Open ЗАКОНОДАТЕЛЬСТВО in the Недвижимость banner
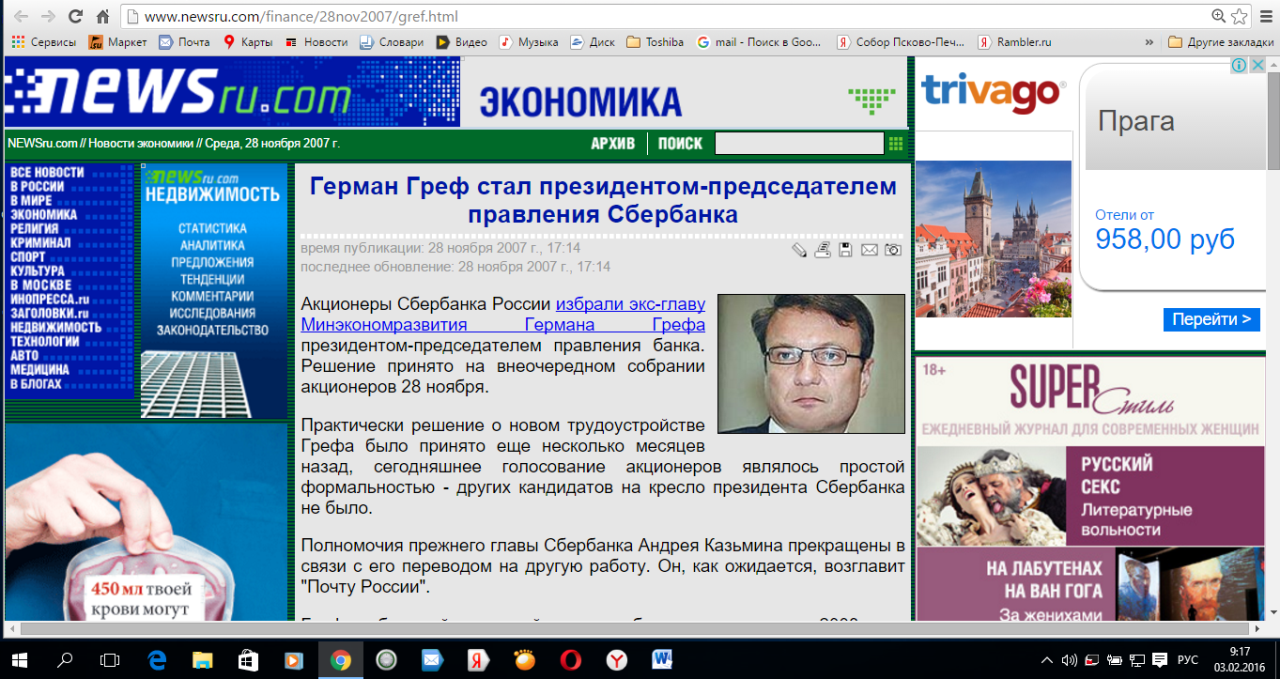This screenshot has width=1280, height=679. click(x=213, y=330)
